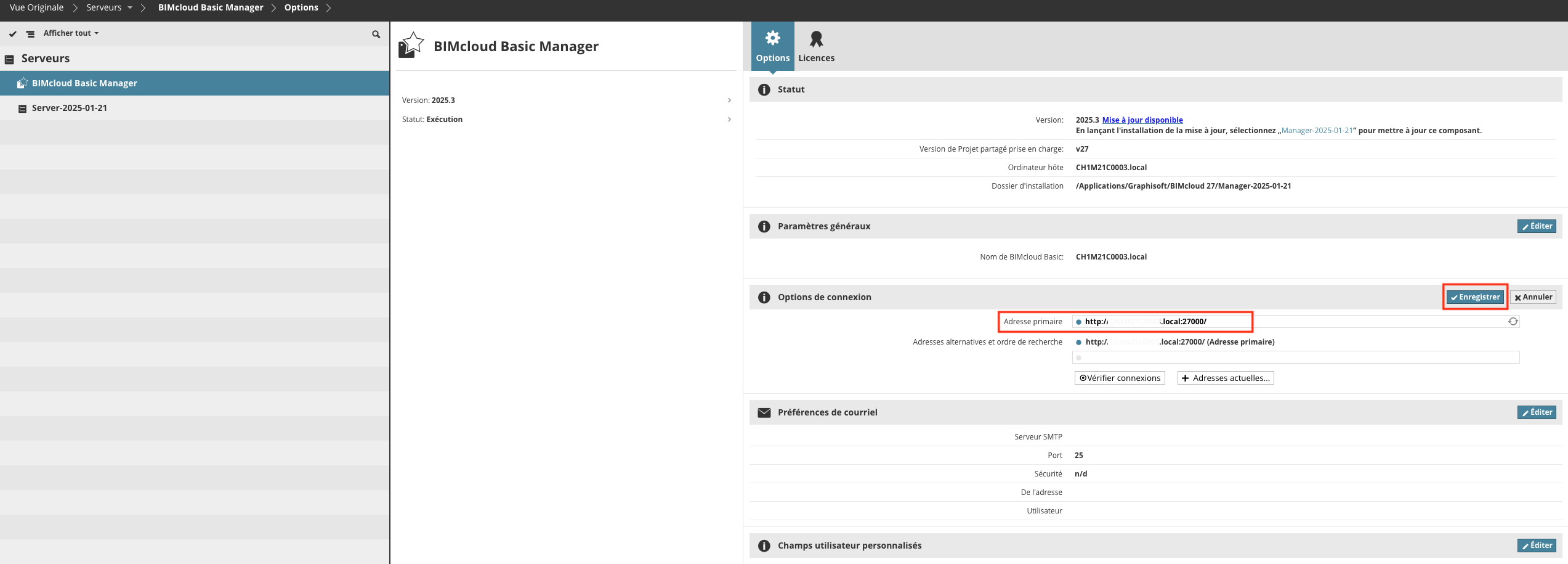
Task: Click the info icon beside Paramètres généraux
Action: [764, 227]
